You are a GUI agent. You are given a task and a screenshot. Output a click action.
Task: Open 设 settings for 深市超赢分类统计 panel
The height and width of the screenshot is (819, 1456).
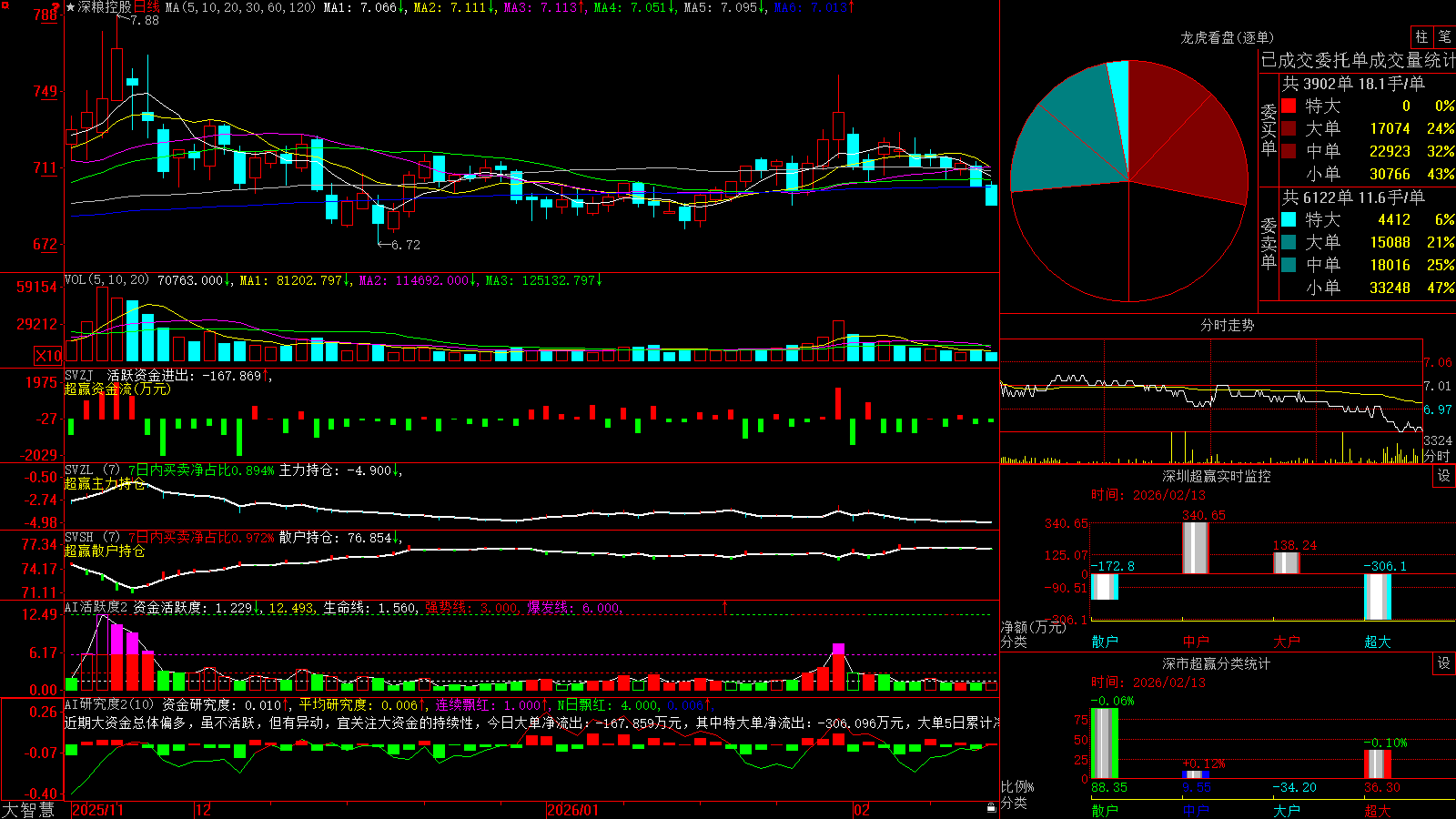[x=1444, y=664]
